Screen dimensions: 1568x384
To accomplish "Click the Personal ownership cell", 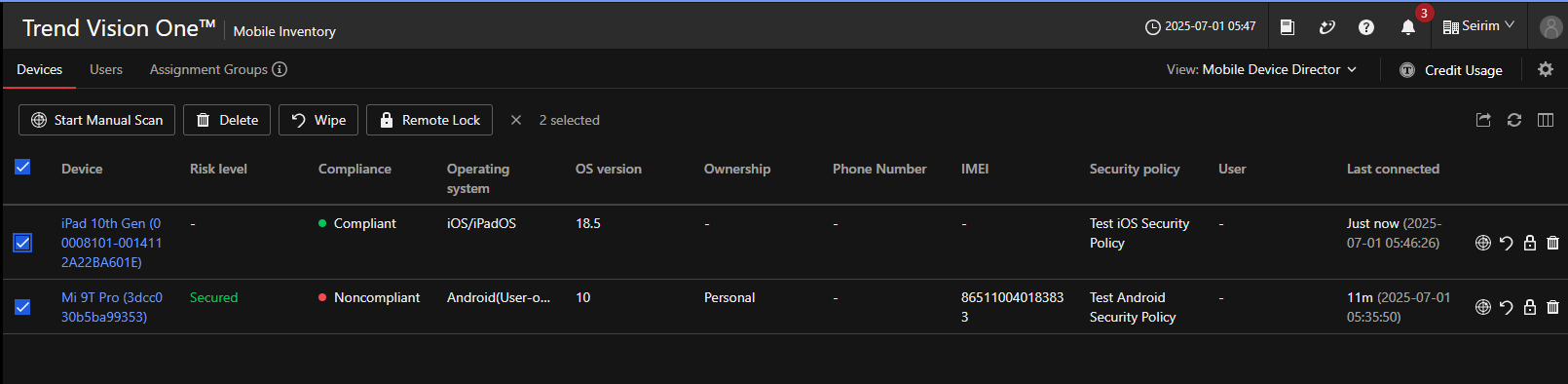I will 729,297.
